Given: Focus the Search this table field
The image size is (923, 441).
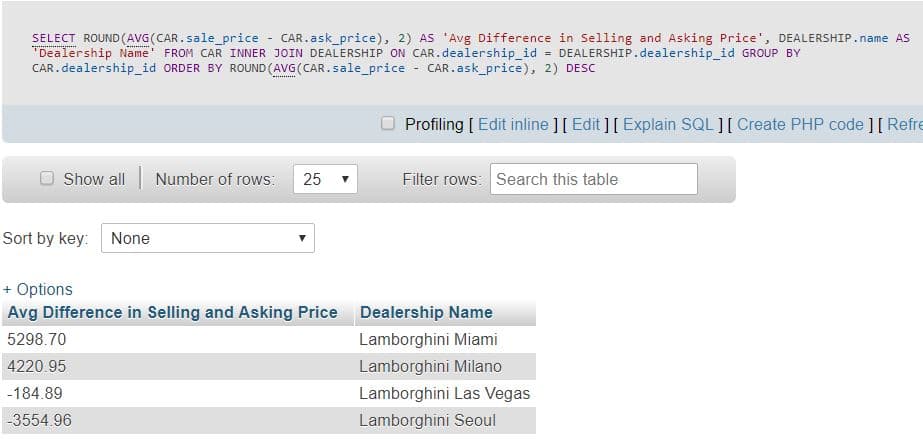Looking at the screenshot, I should pyautogui.click(x=593, y=179).
